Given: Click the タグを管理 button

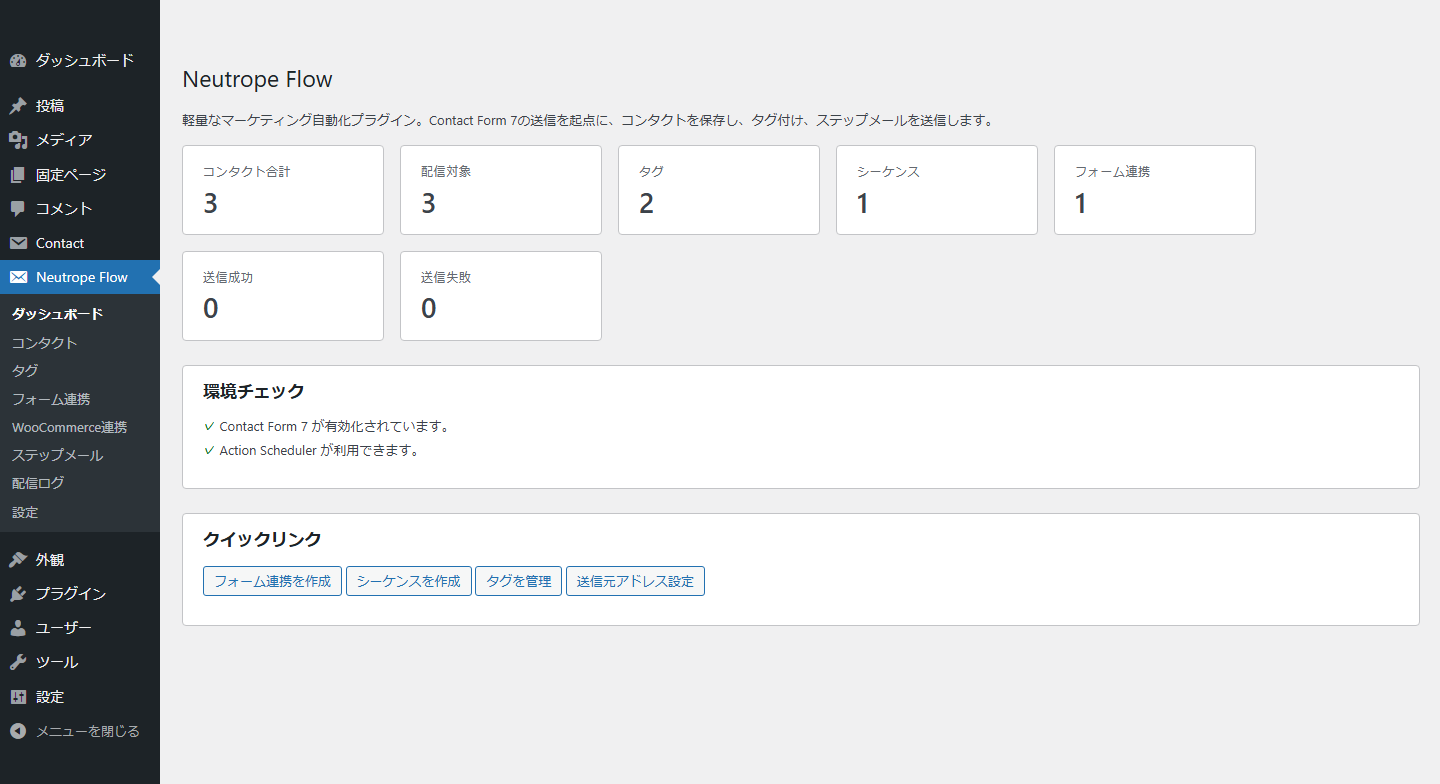Looking at the screenshot, I should point(519,581).
